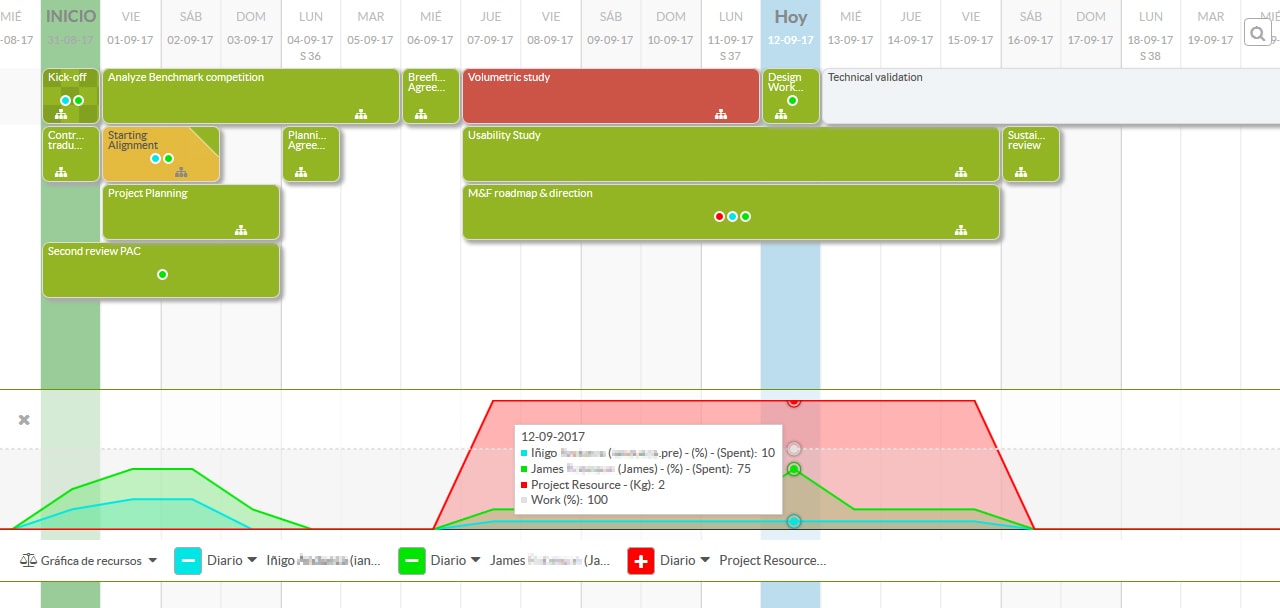Open the Diario dropdown for James
1280x608 pixels.
pyautogui.click(x=456, y=561)
